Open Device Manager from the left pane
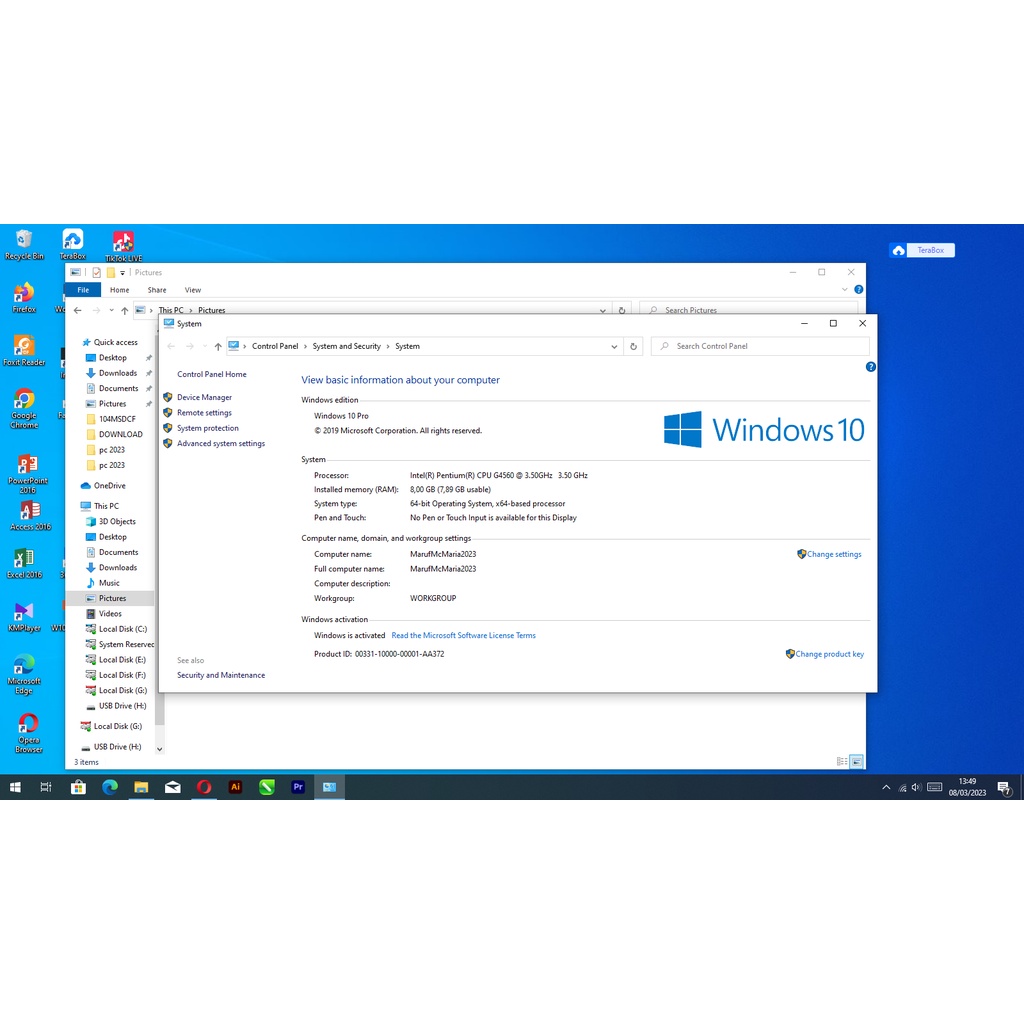The height and width of the screenshot is (1024, 1024). coord(204,397)
